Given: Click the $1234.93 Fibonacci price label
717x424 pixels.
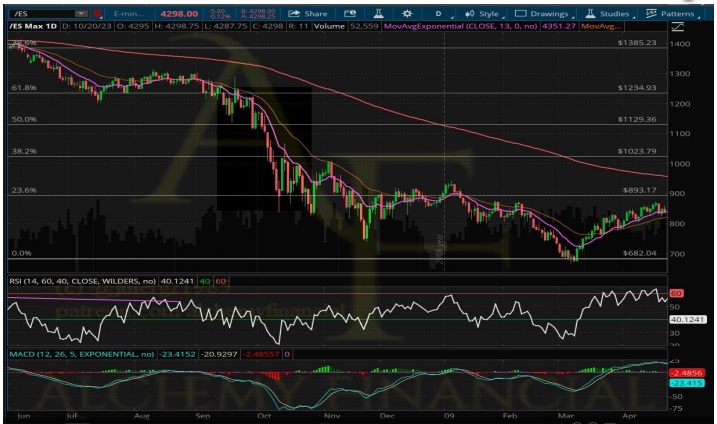Looking at the screenshot, I should tap(637, 87).
